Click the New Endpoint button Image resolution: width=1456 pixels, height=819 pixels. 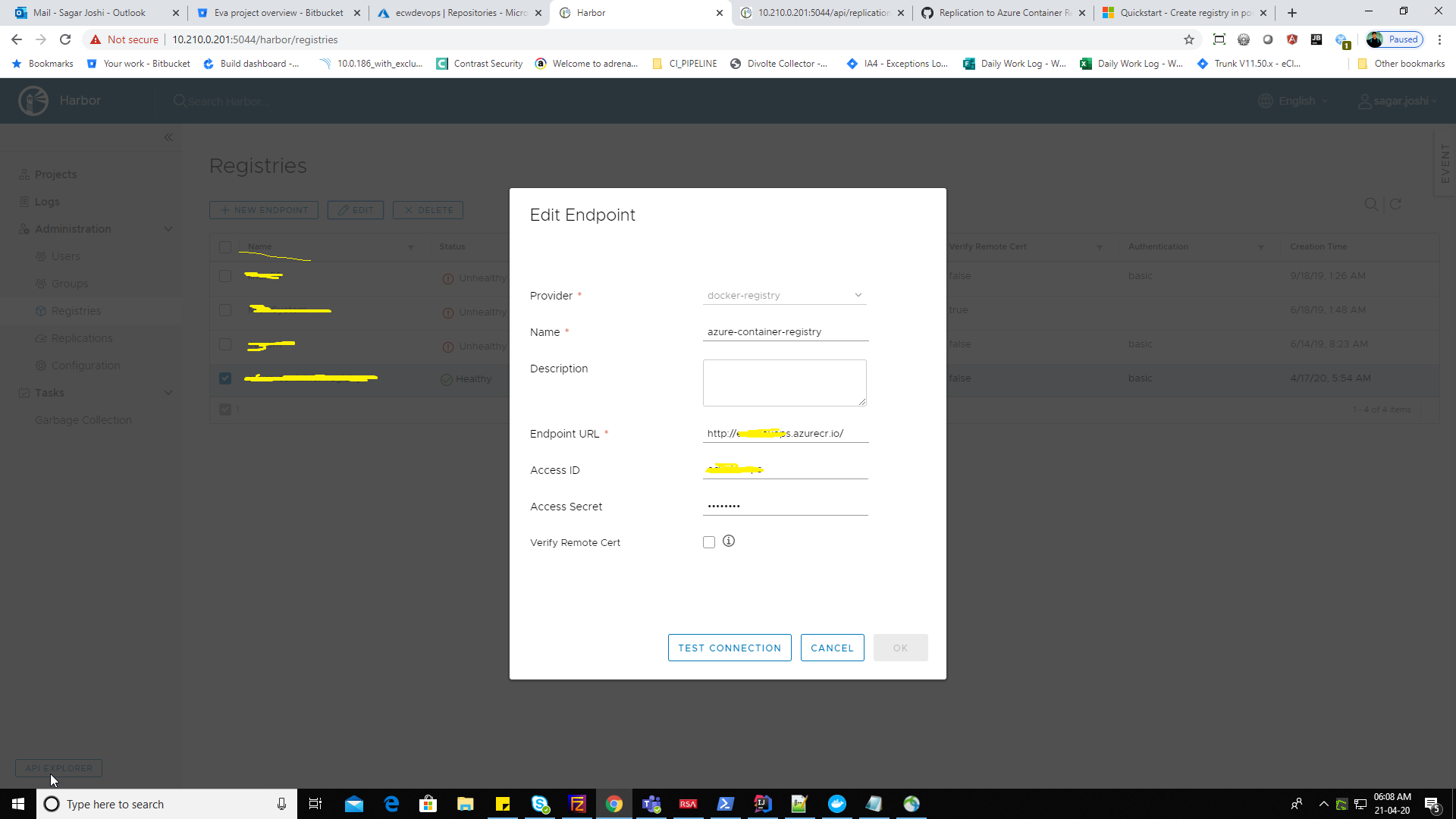coord(264,210)
